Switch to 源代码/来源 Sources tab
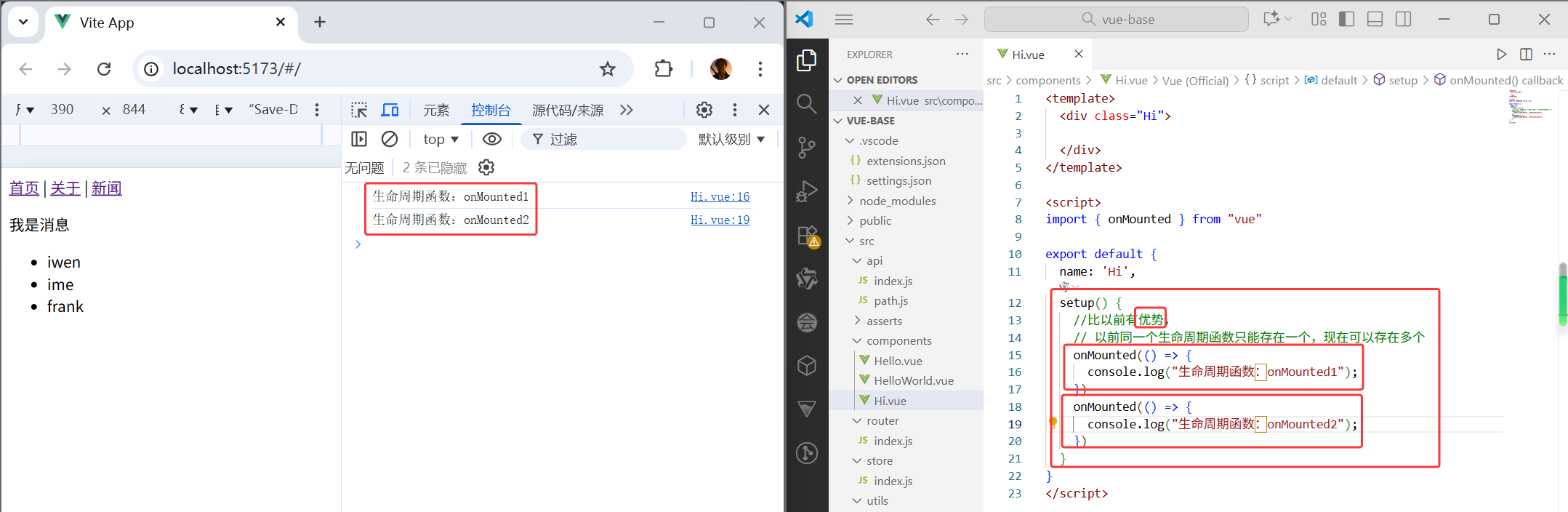 (x=568, y=110)
